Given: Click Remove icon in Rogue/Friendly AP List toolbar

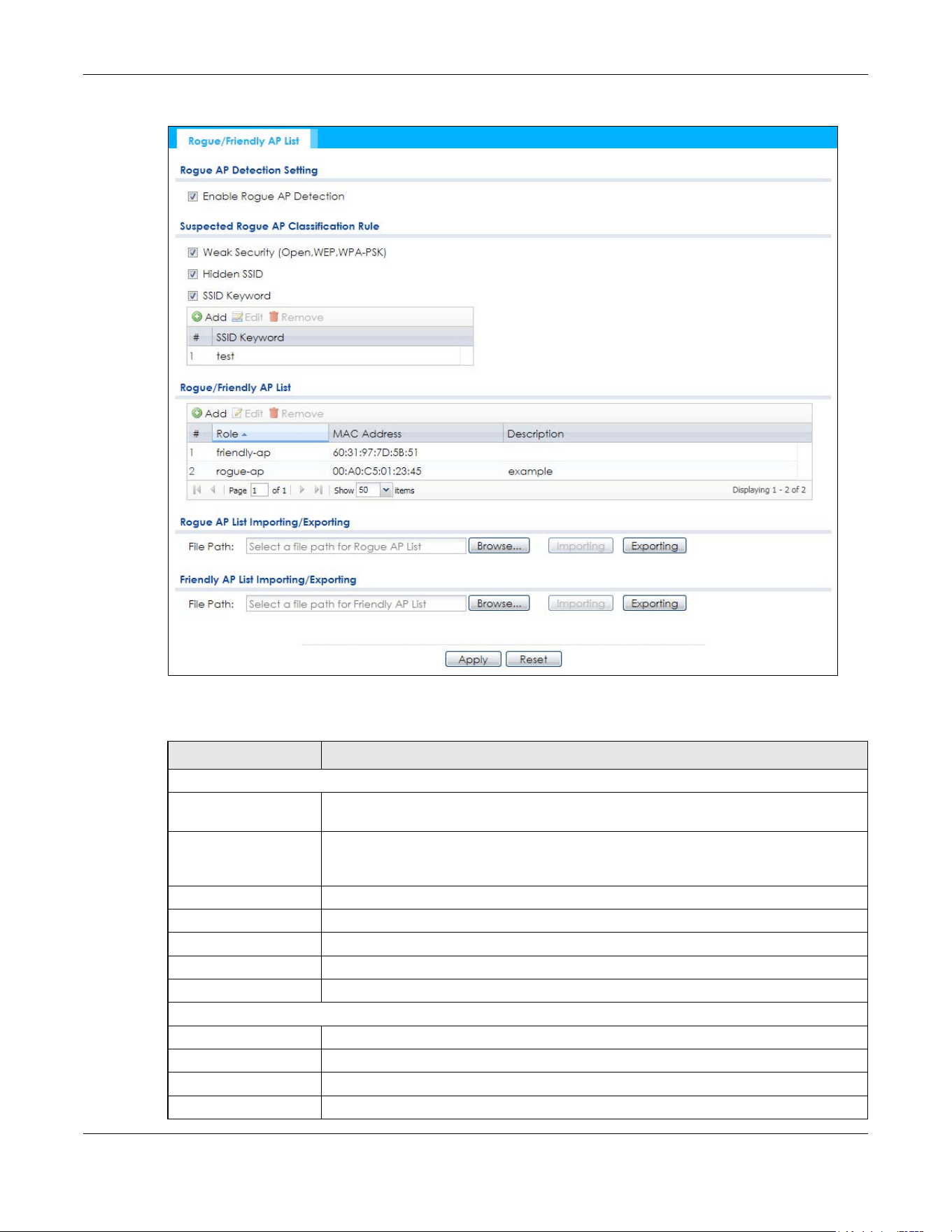Looking at the screenshot, I should [x=273, y=413].
